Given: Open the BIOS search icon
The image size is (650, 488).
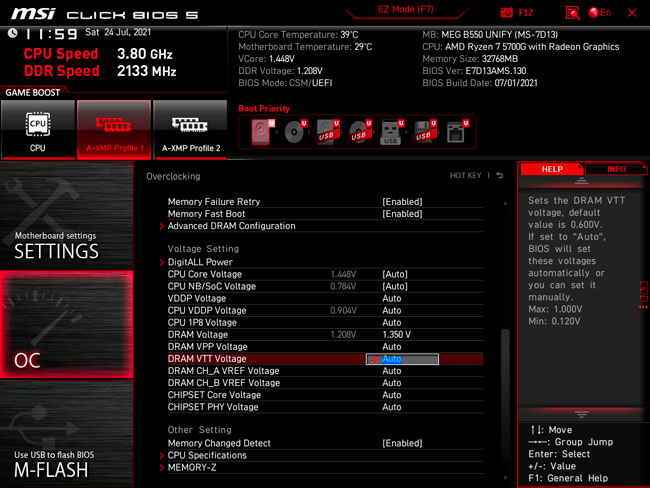Looking at the screenshot, I should 572,12.
